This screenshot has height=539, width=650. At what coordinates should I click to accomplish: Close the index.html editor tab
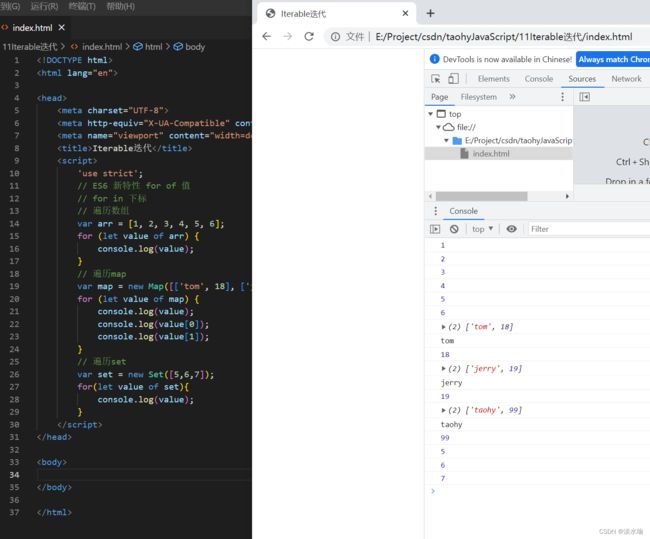(61, 27)
